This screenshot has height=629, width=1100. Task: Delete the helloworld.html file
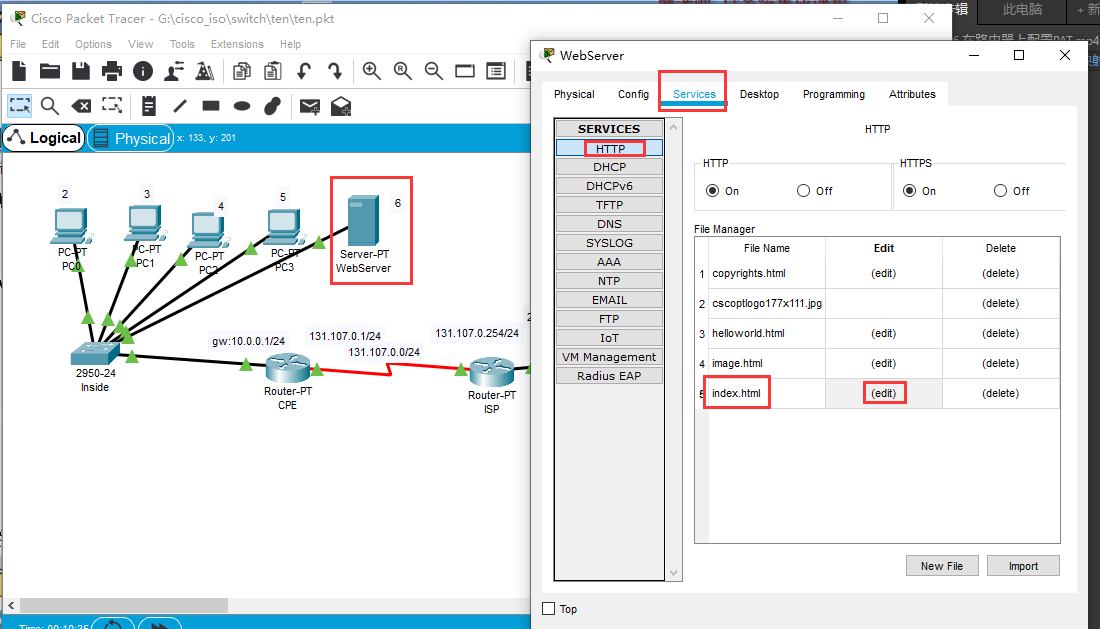1000,334
